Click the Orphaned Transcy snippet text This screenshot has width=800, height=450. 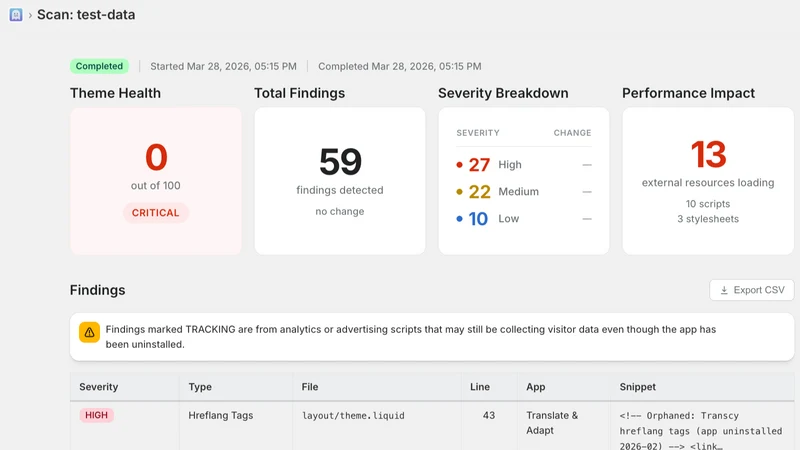(701, 430)
